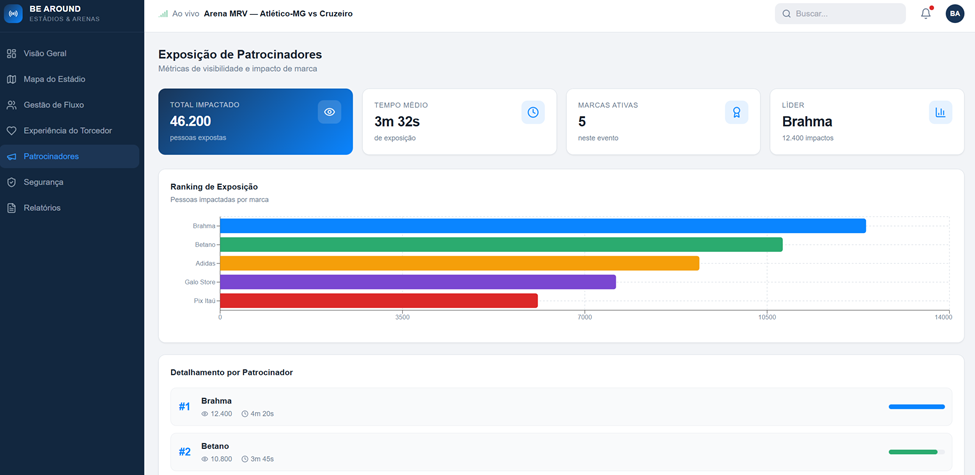Screen dimensions: 975x475
Task: Click the magnifier icon in search box
Action: point(787,14)
